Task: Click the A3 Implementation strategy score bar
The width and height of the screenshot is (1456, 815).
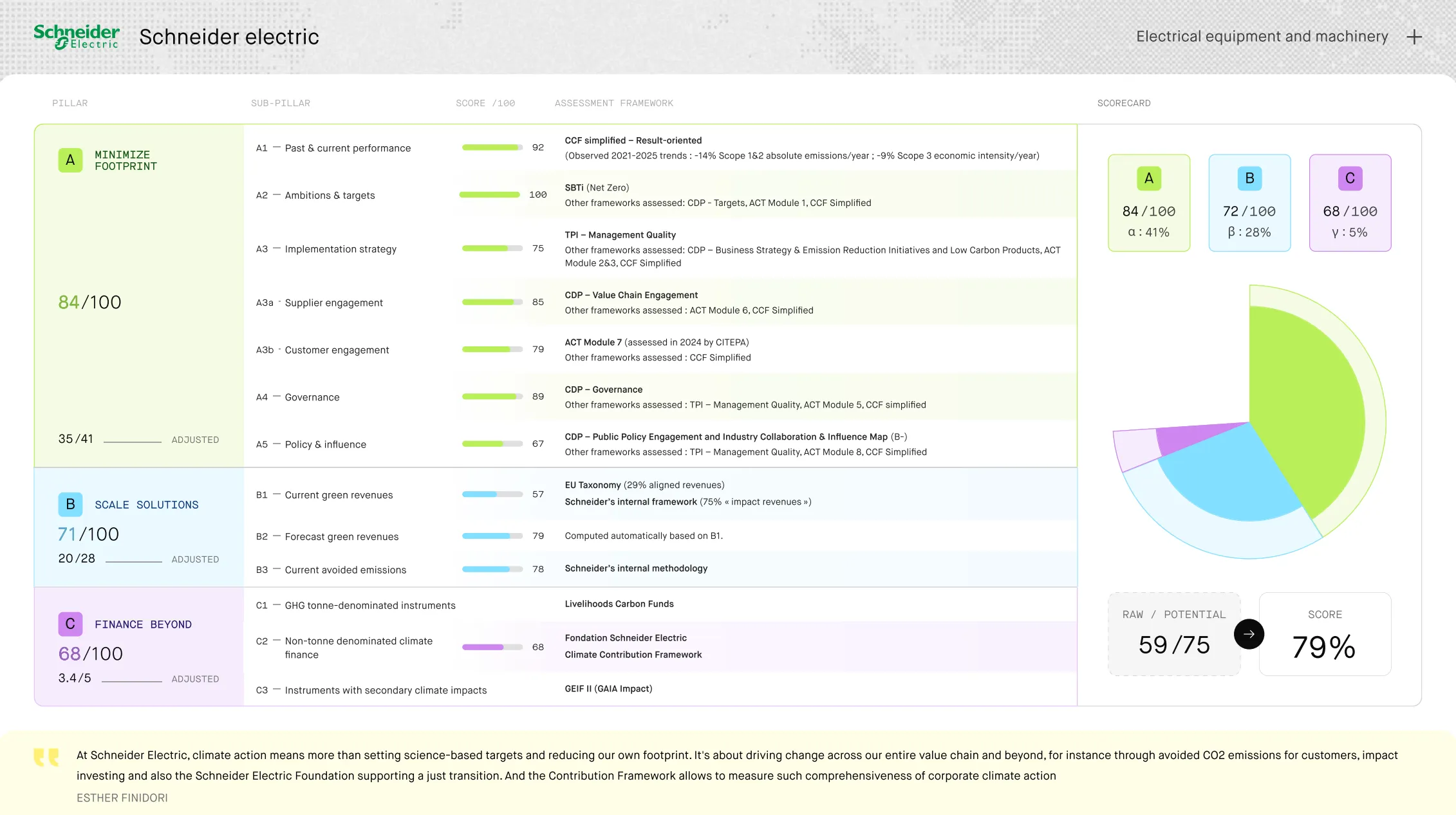Action: (x=492, y=248)
